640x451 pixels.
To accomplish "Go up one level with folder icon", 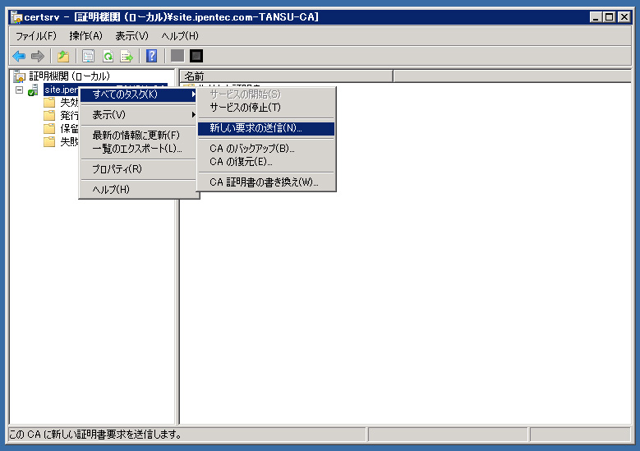I will pos(63,56).
